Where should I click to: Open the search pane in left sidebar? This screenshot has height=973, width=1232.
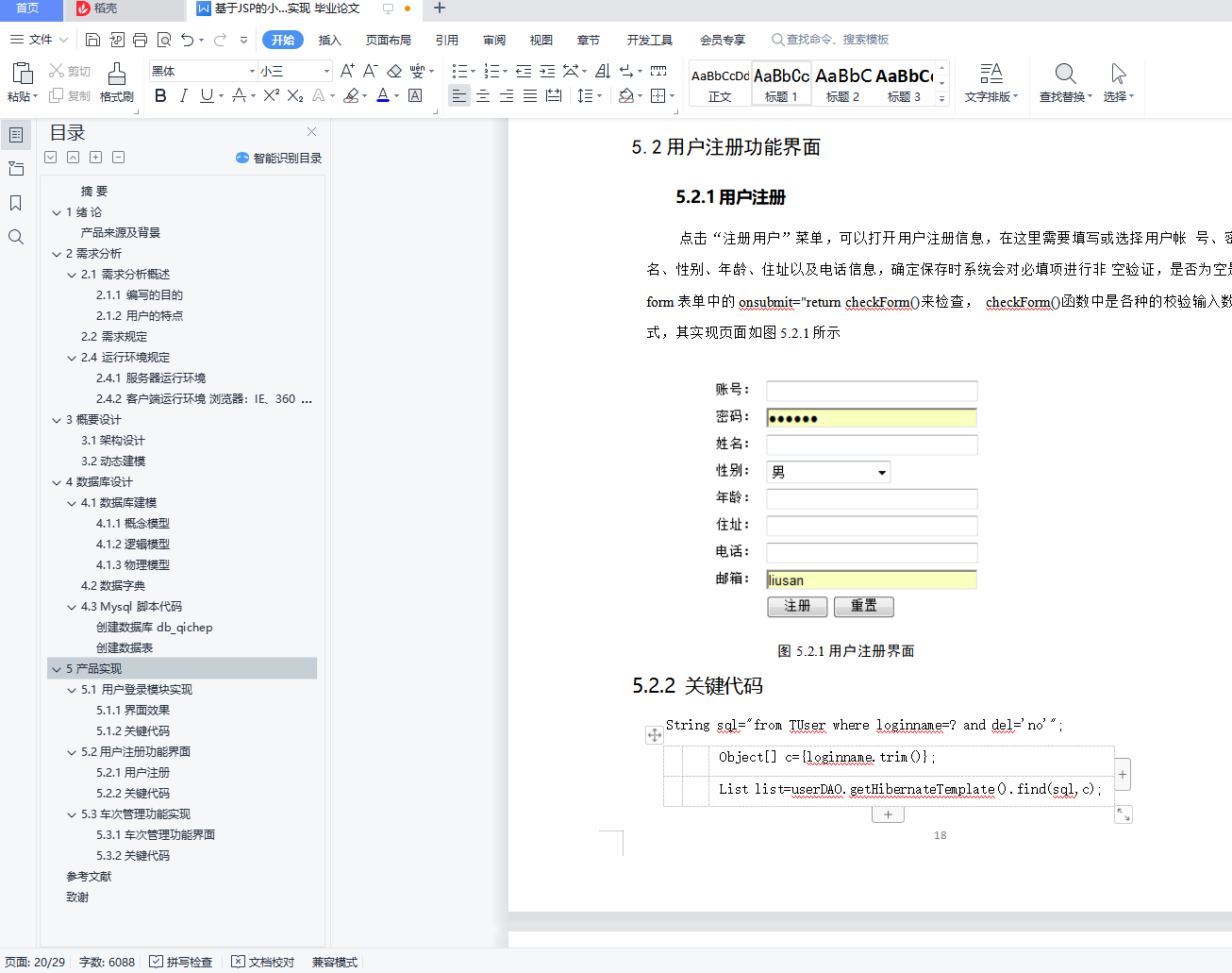[16, 237]
